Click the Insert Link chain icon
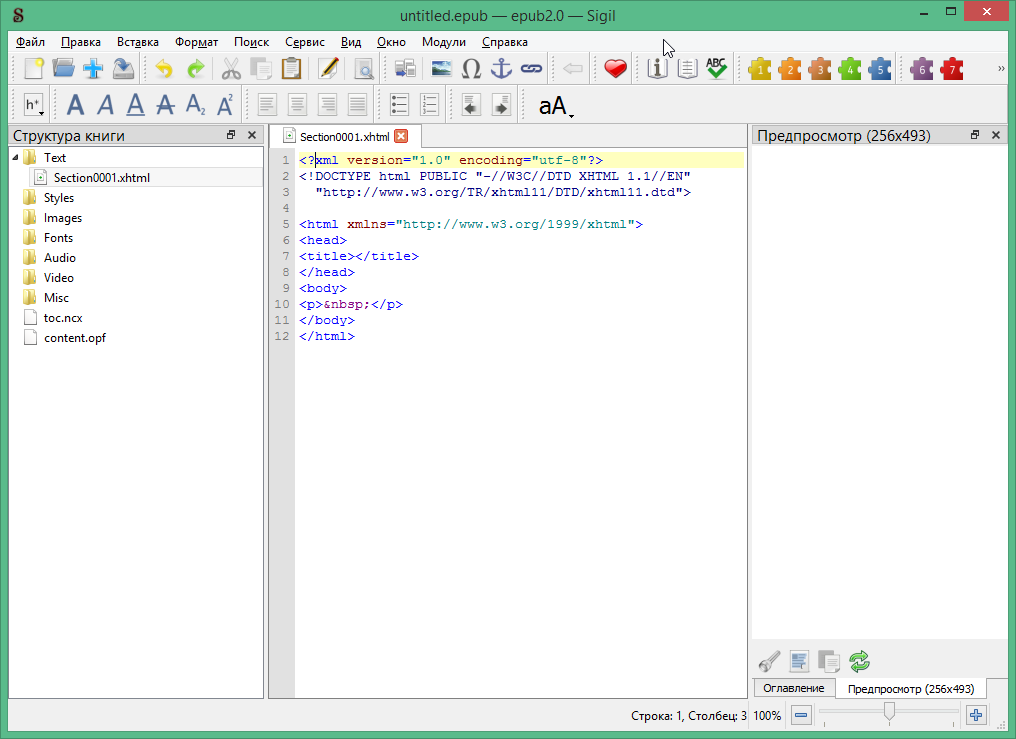 coord(530,69)
